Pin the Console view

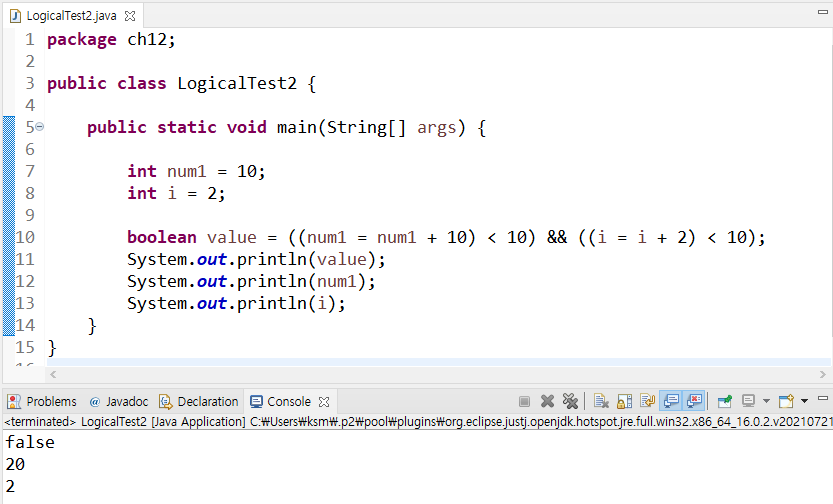(x=725, y=401)
